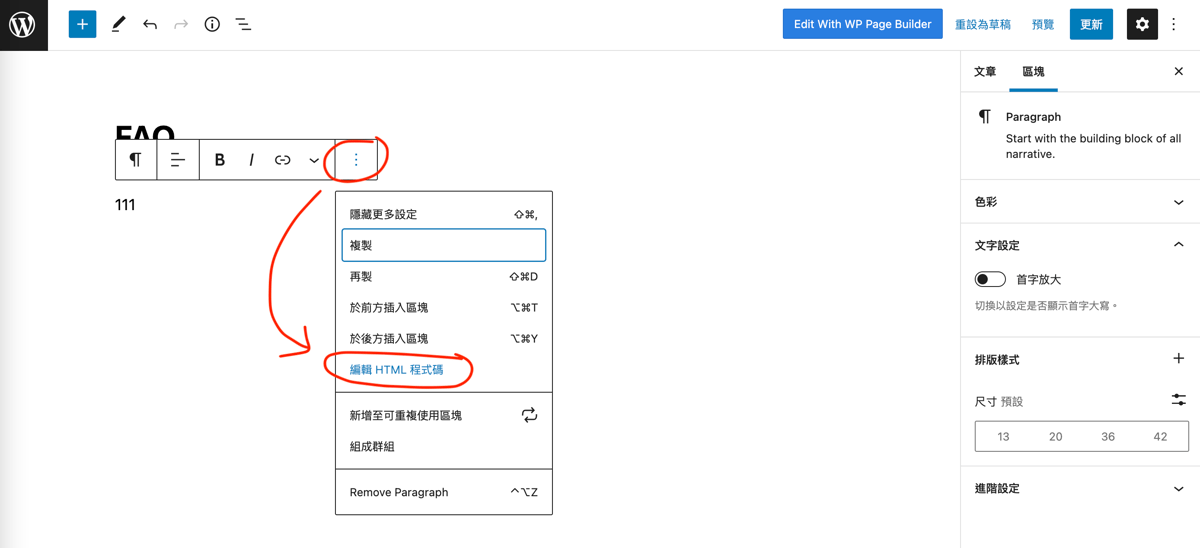Insert a link using the link icon
Viewport: 1200px width, 548px height.
[x=283, y=160]
